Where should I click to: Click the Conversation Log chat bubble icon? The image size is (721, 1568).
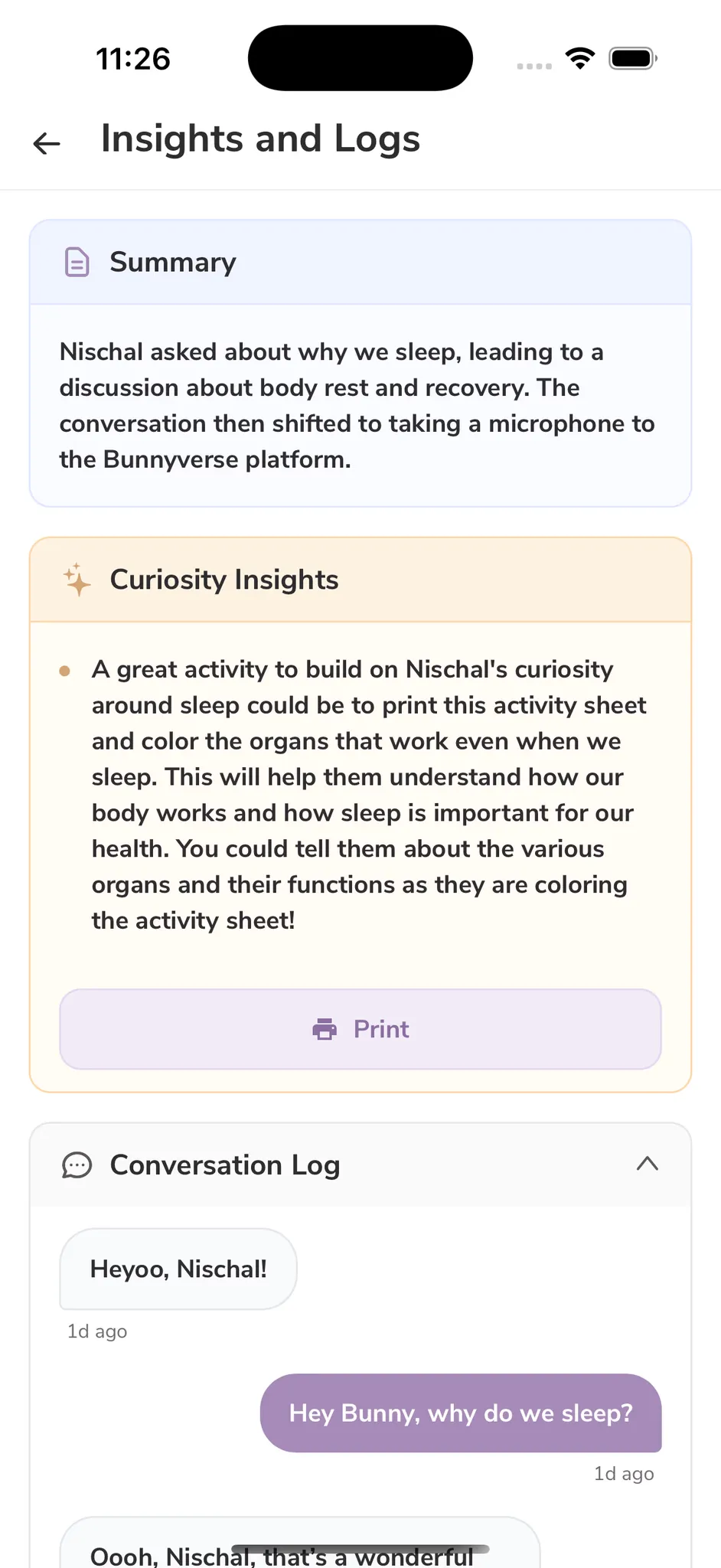coord(77,1165)
